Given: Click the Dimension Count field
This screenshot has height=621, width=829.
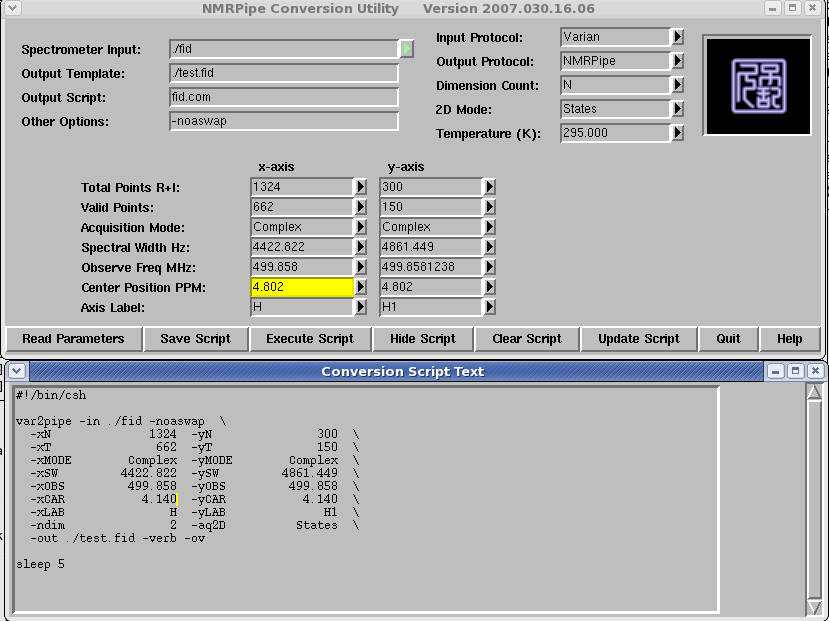Looking at the screenshot, I should 615,85.
